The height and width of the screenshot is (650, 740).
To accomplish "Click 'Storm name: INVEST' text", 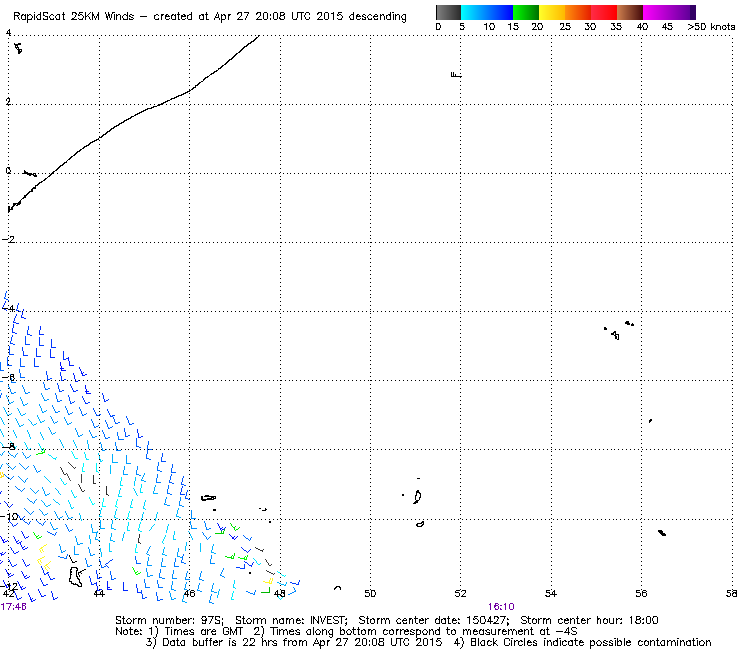I will [x=291, y=620].
